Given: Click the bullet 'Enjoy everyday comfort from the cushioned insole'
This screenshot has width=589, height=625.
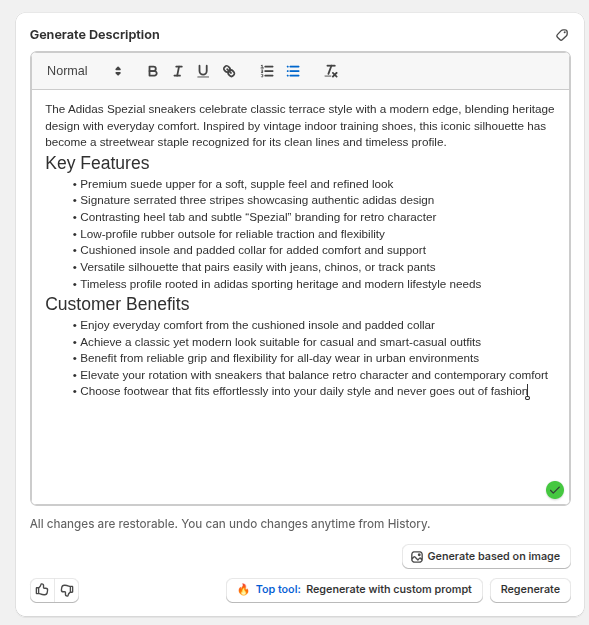Looking at the screenshot, I should [x=257, y=325].
